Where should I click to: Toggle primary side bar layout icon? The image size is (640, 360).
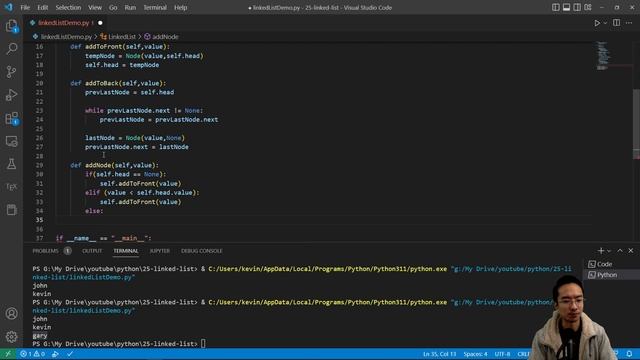coord(556,7)
